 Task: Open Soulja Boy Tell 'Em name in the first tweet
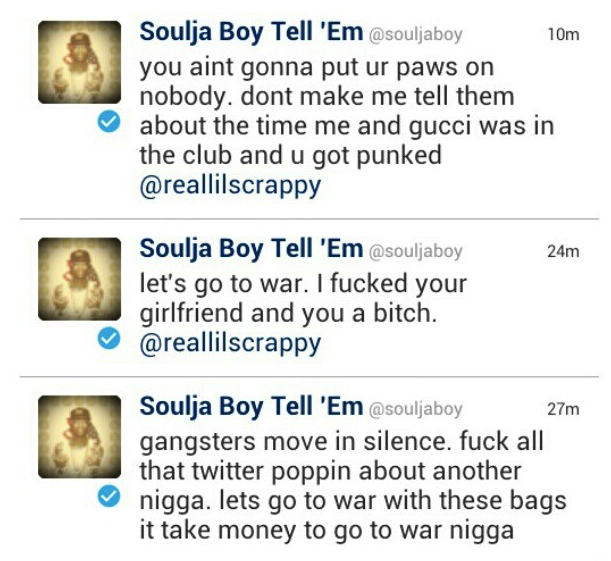[251, 32]
